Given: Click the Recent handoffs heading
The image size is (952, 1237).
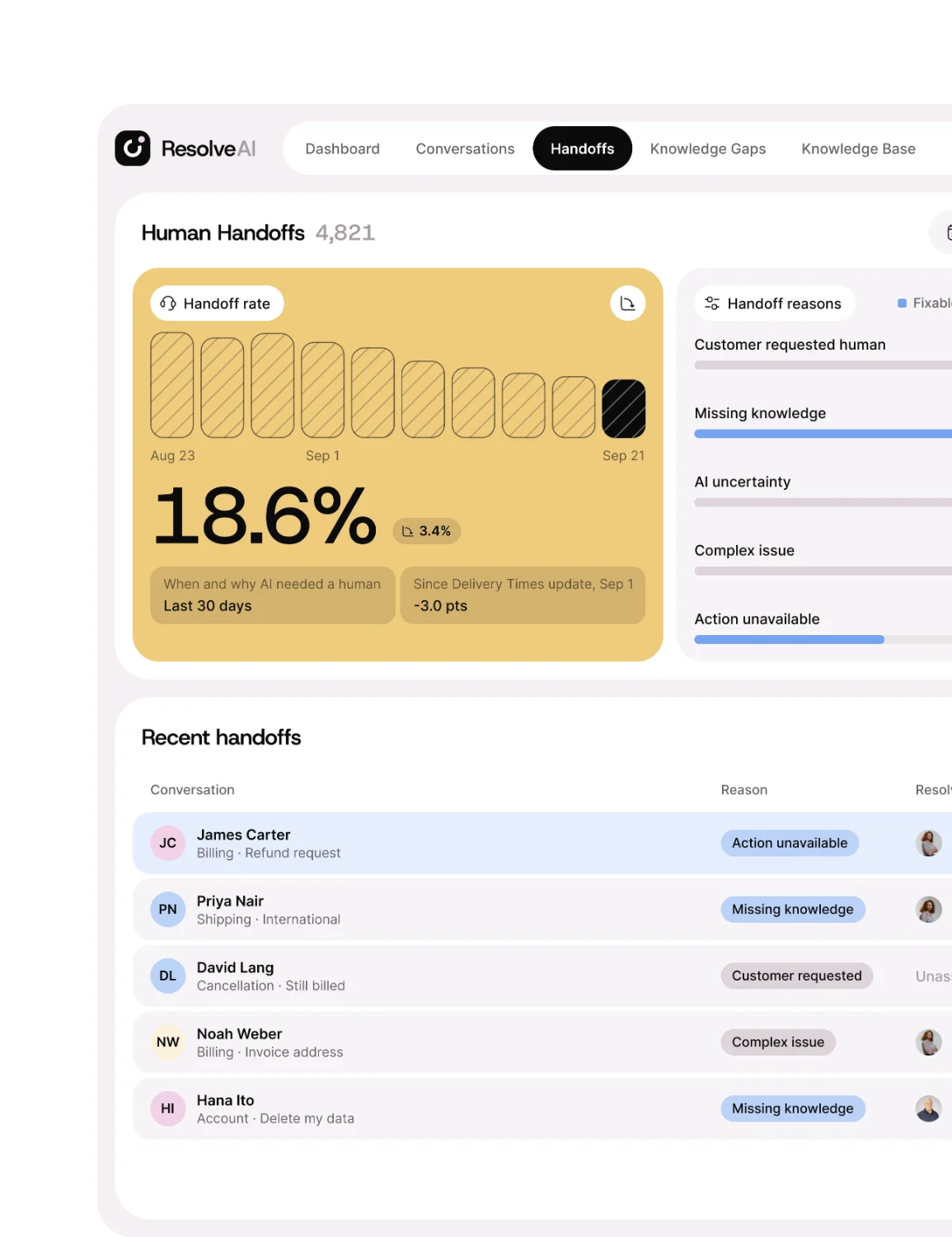Looking at the screenshot, I should 221,737.
